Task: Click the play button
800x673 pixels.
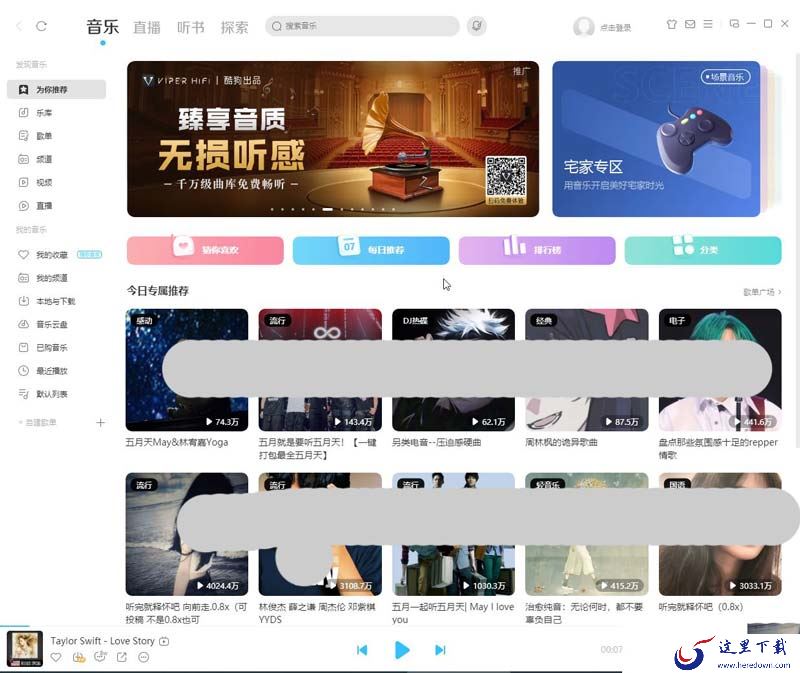Action: tap(402, 650)
